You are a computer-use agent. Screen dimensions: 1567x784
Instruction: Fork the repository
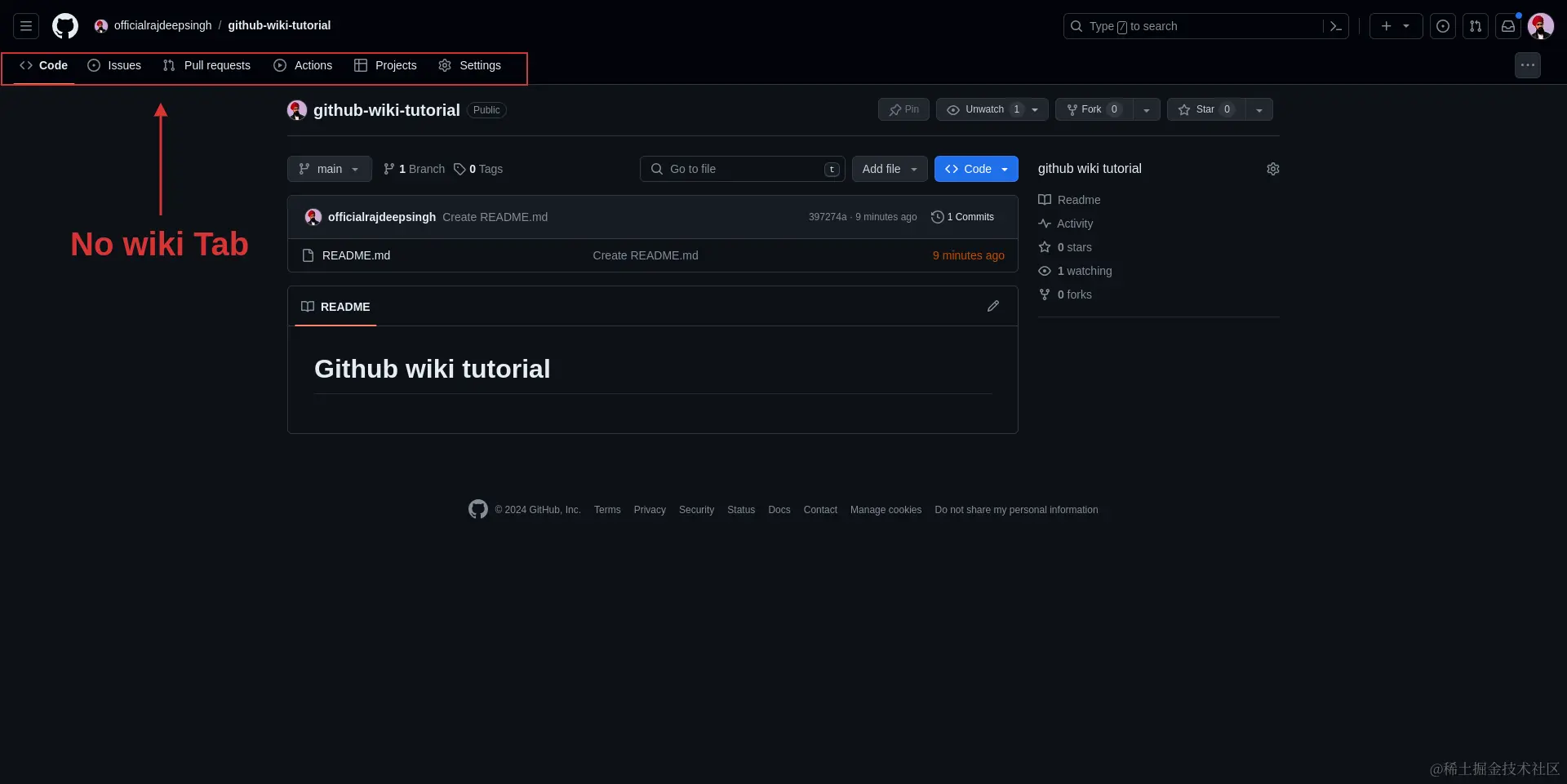pyautogui.click(x=1094, y=109)
